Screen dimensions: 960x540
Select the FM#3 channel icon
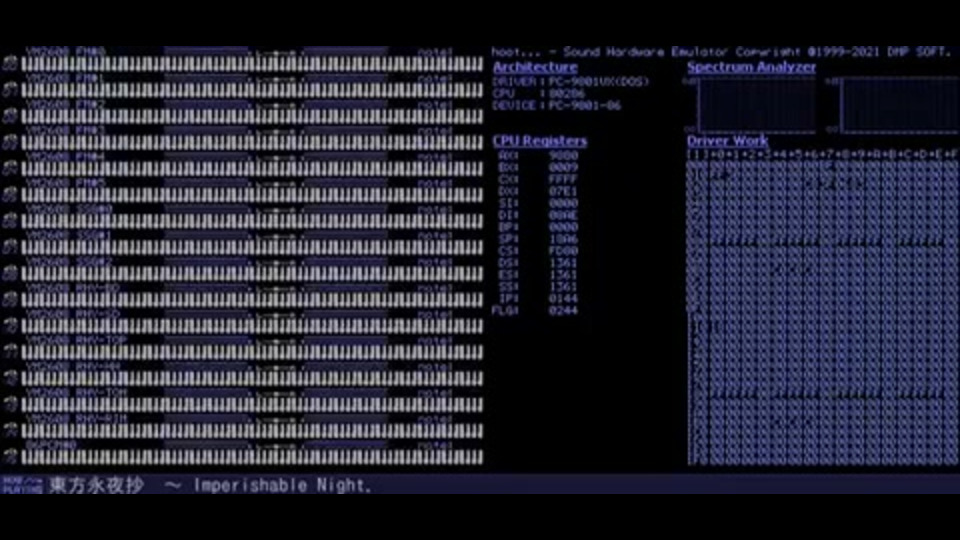(10, 142)
